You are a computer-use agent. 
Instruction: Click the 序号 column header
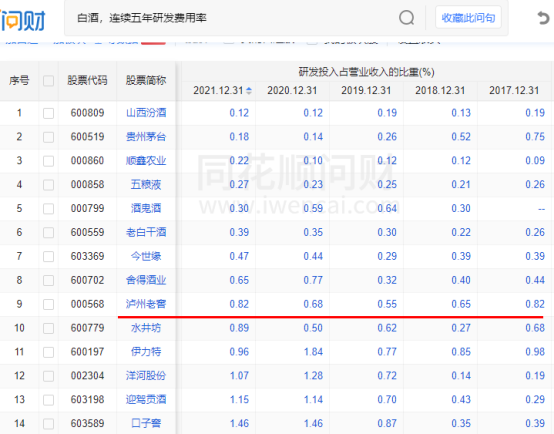tap(19, 81)
